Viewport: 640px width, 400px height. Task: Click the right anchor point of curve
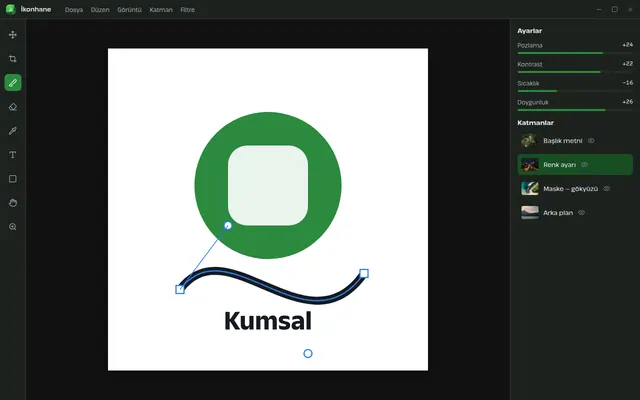click(x=364, y=273)
